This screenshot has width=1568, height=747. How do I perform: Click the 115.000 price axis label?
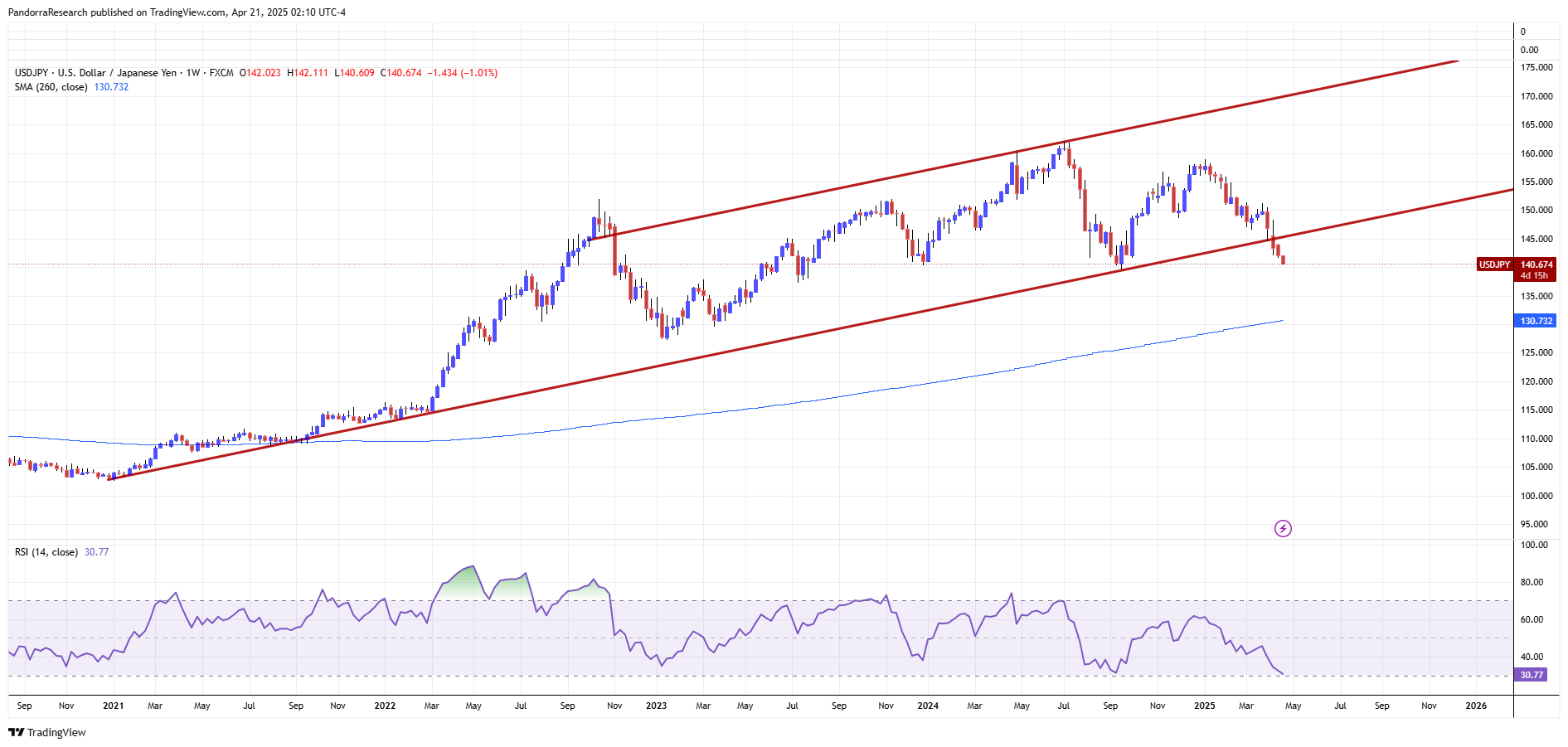point(1536,410)
